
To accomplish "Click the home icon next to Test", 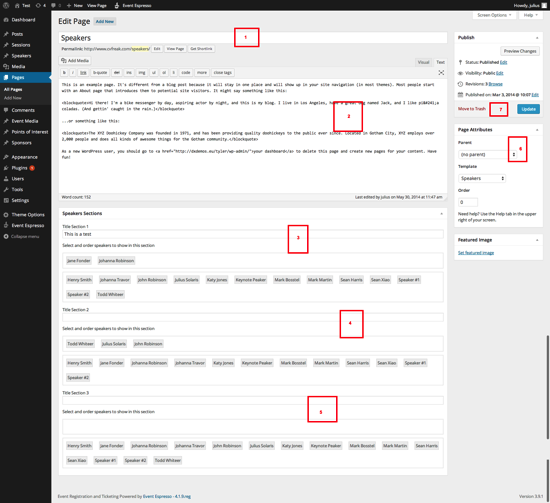I will (x=17, y=5).
